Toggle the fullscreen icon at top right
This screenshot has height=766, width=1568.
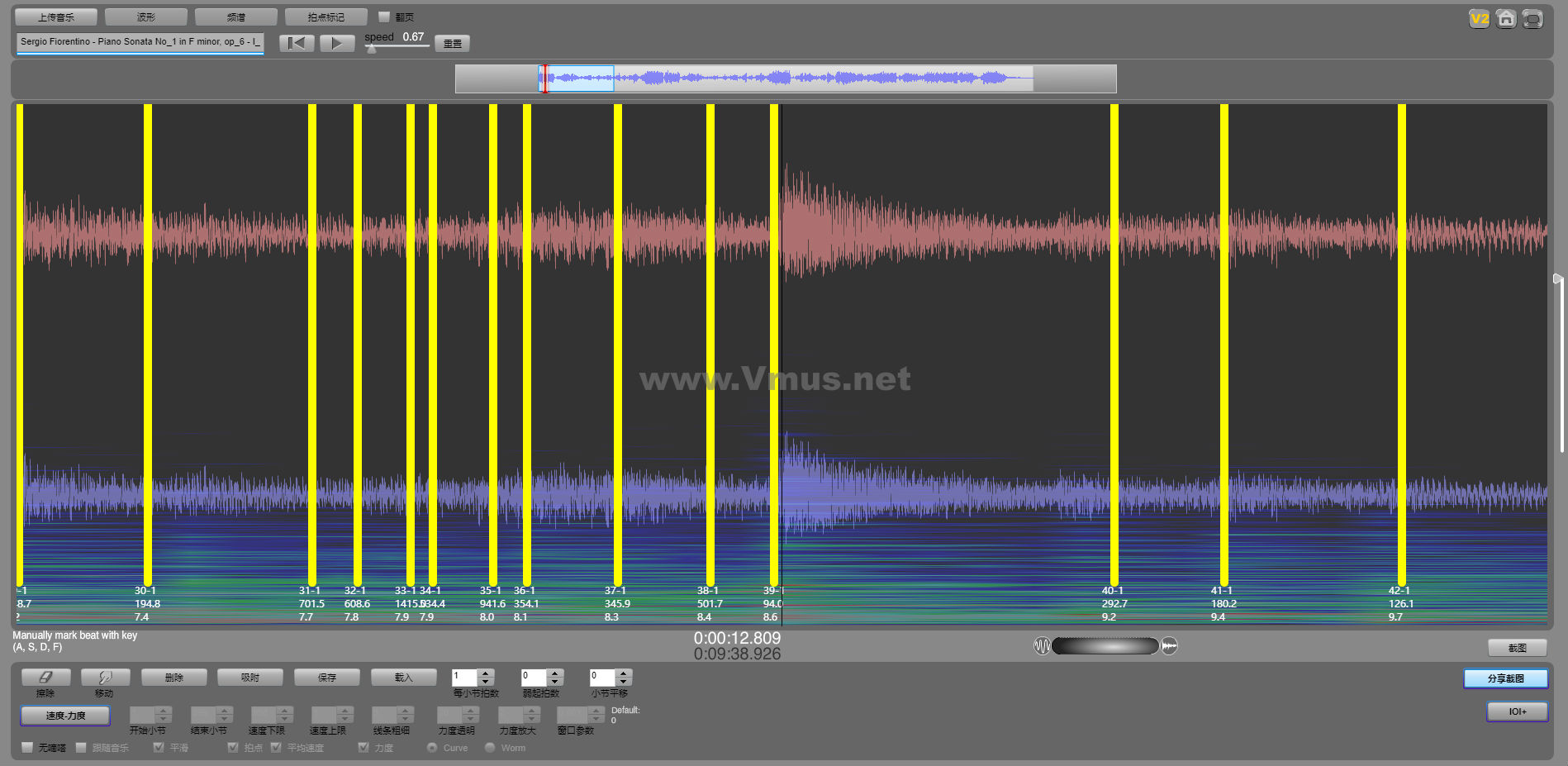tap(1532, 19)
